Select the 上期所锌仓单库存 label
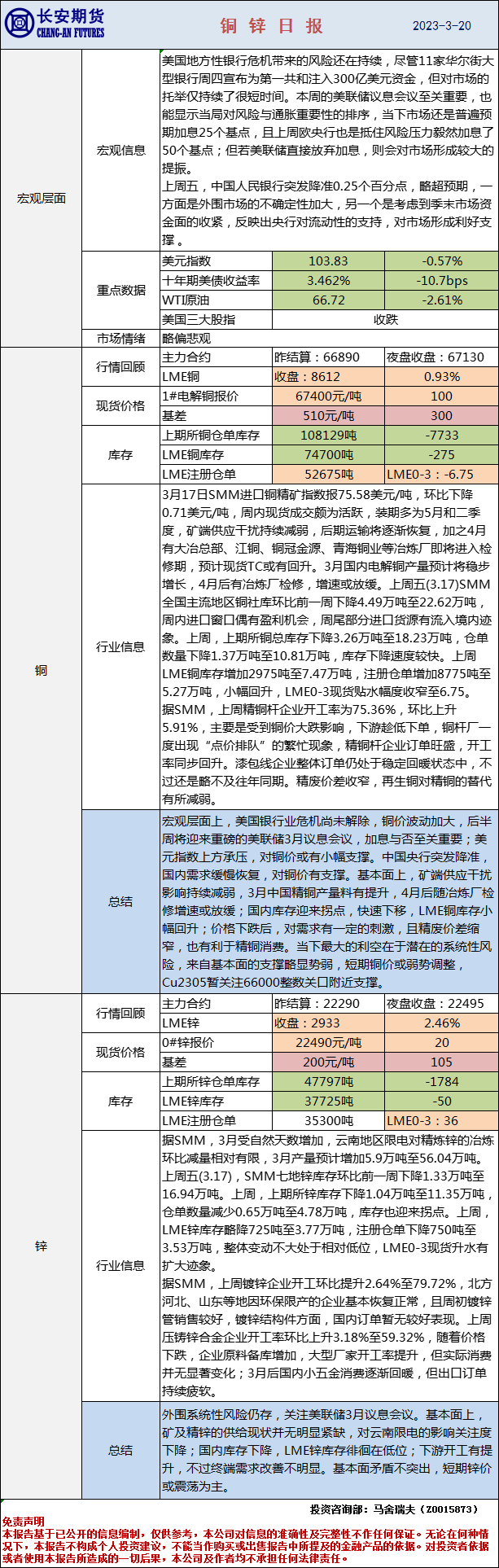 point(216,1082)
